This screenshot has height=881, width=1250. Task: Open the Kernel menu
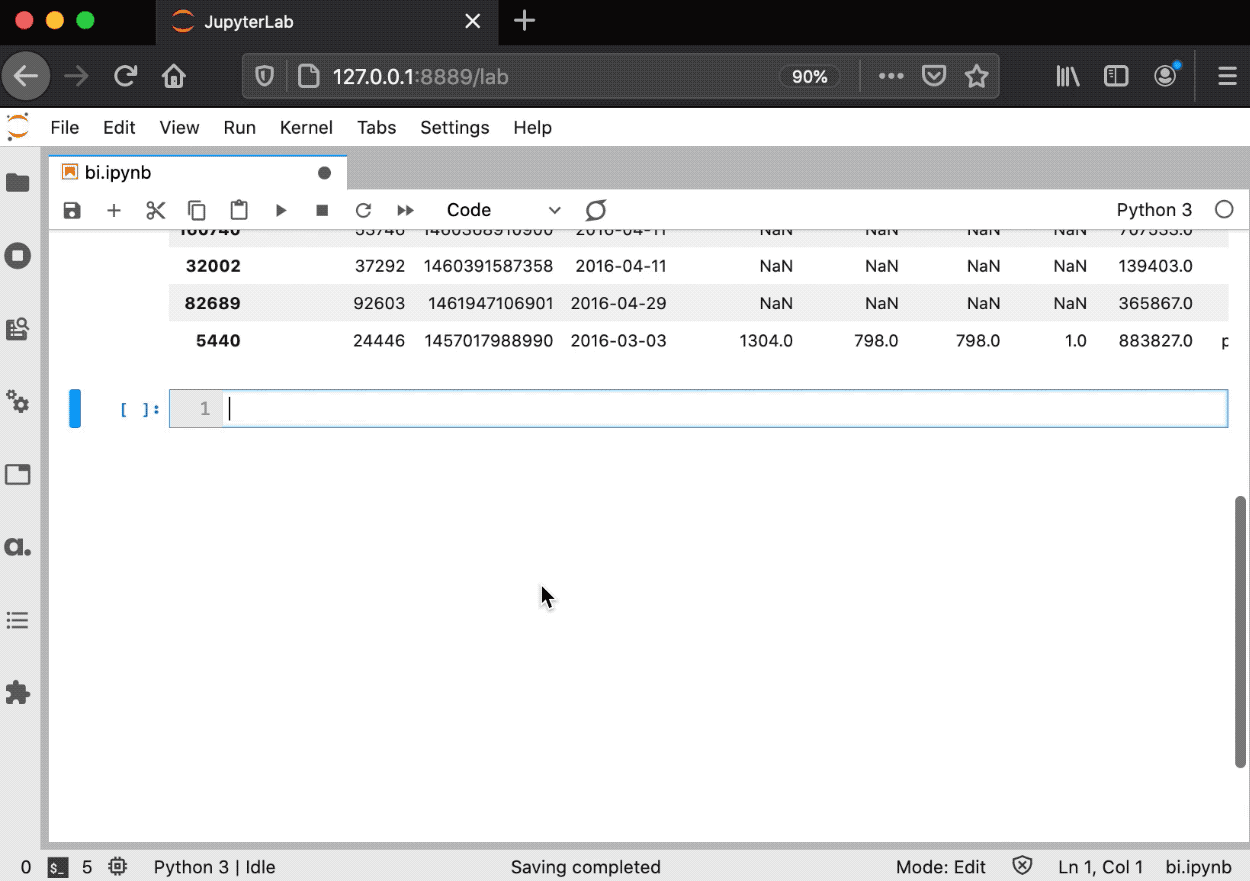click(x=306, y=127)
